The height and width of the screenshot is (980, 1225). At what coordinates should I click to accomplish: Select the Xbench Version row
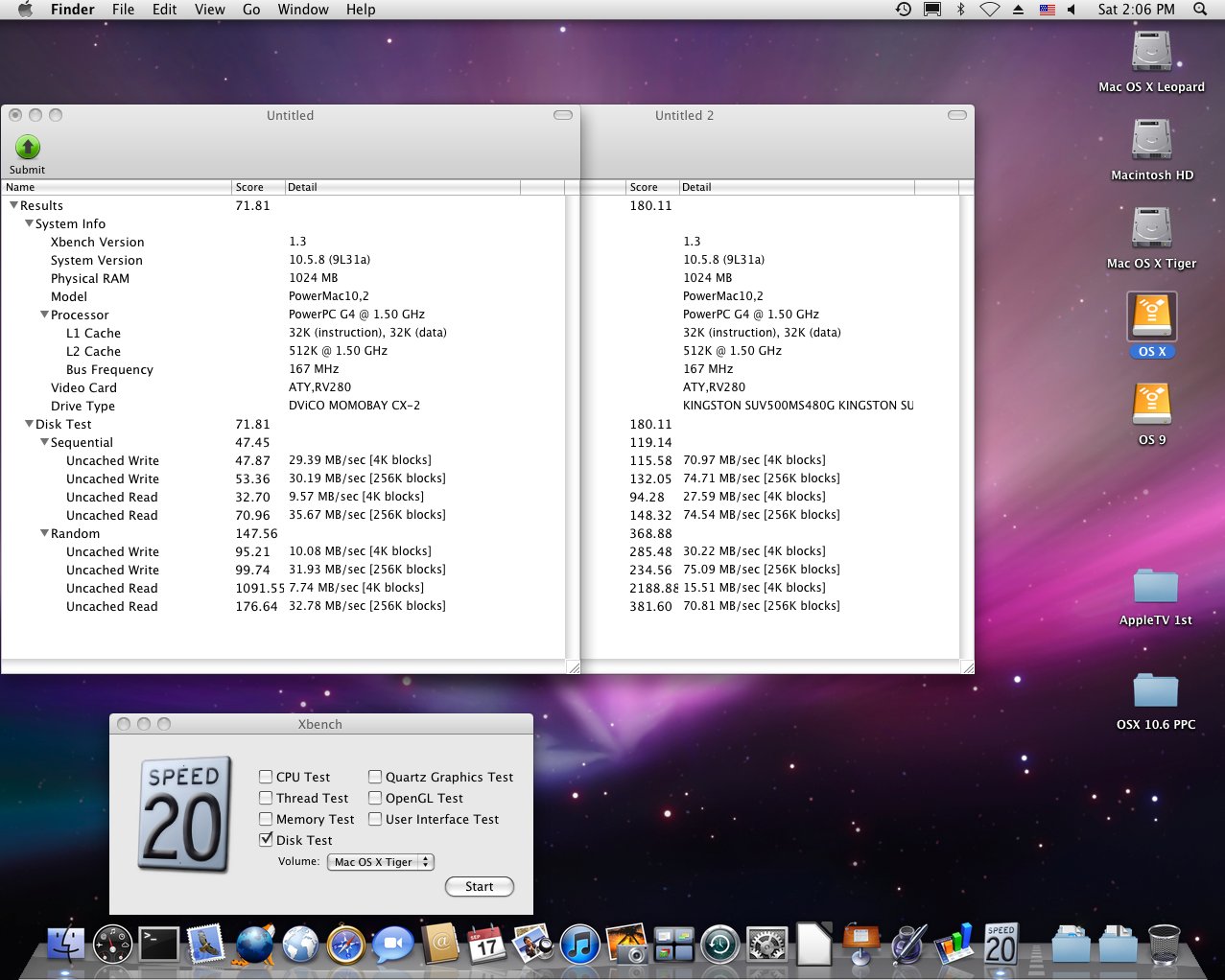283,242
